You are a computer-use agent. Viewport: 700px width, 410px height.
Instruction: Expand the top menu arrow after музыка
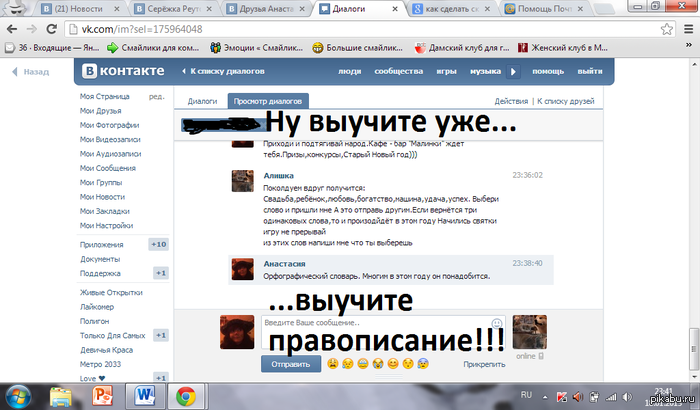[513, 71]
